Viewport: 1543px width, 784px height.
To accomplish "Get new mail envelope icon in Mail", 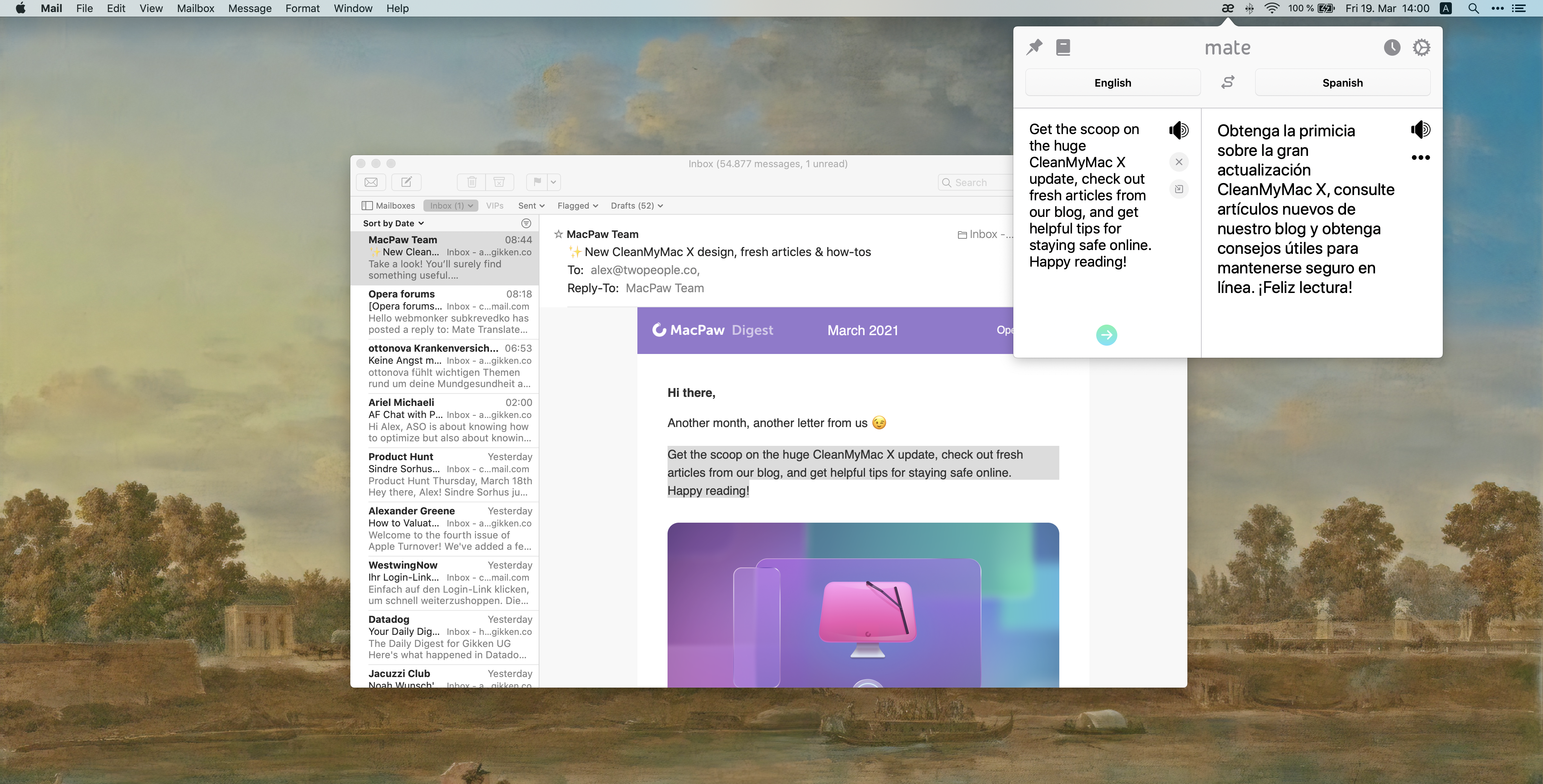I will pyautogui.click(x=371, y=182).
